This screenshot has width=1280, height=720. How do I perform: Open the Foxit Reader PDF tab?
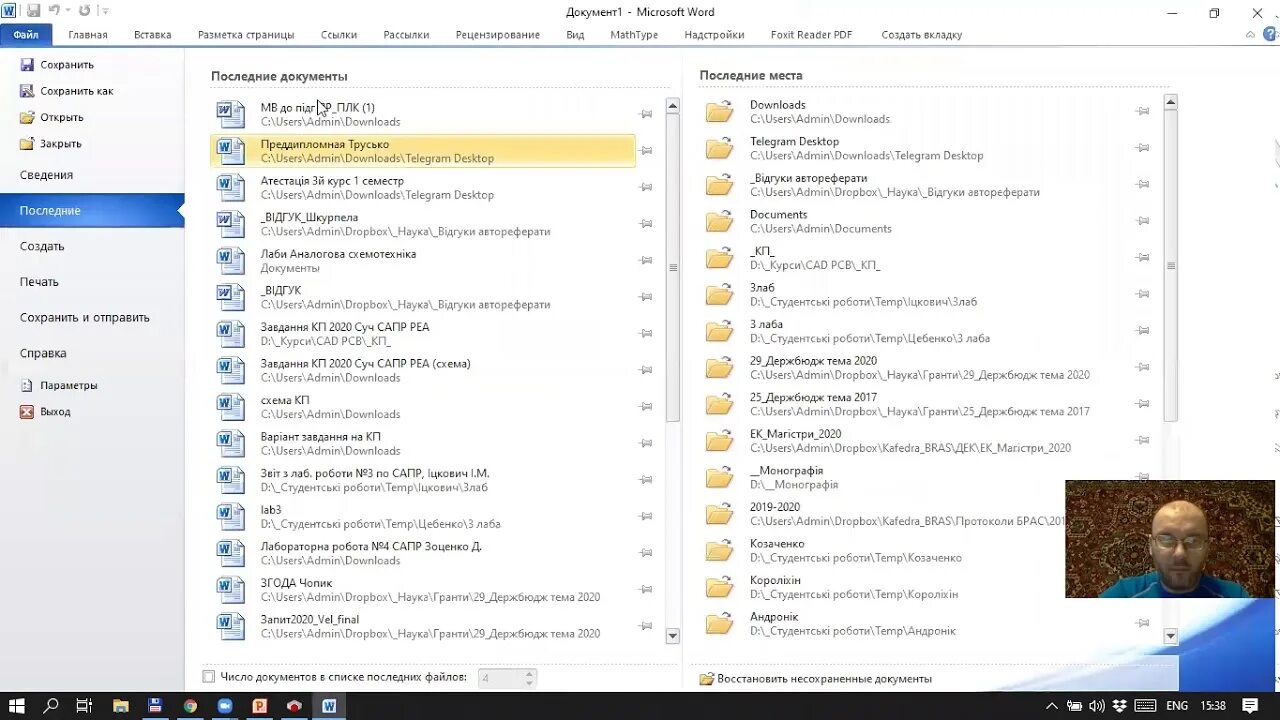[x=811, y=34]
